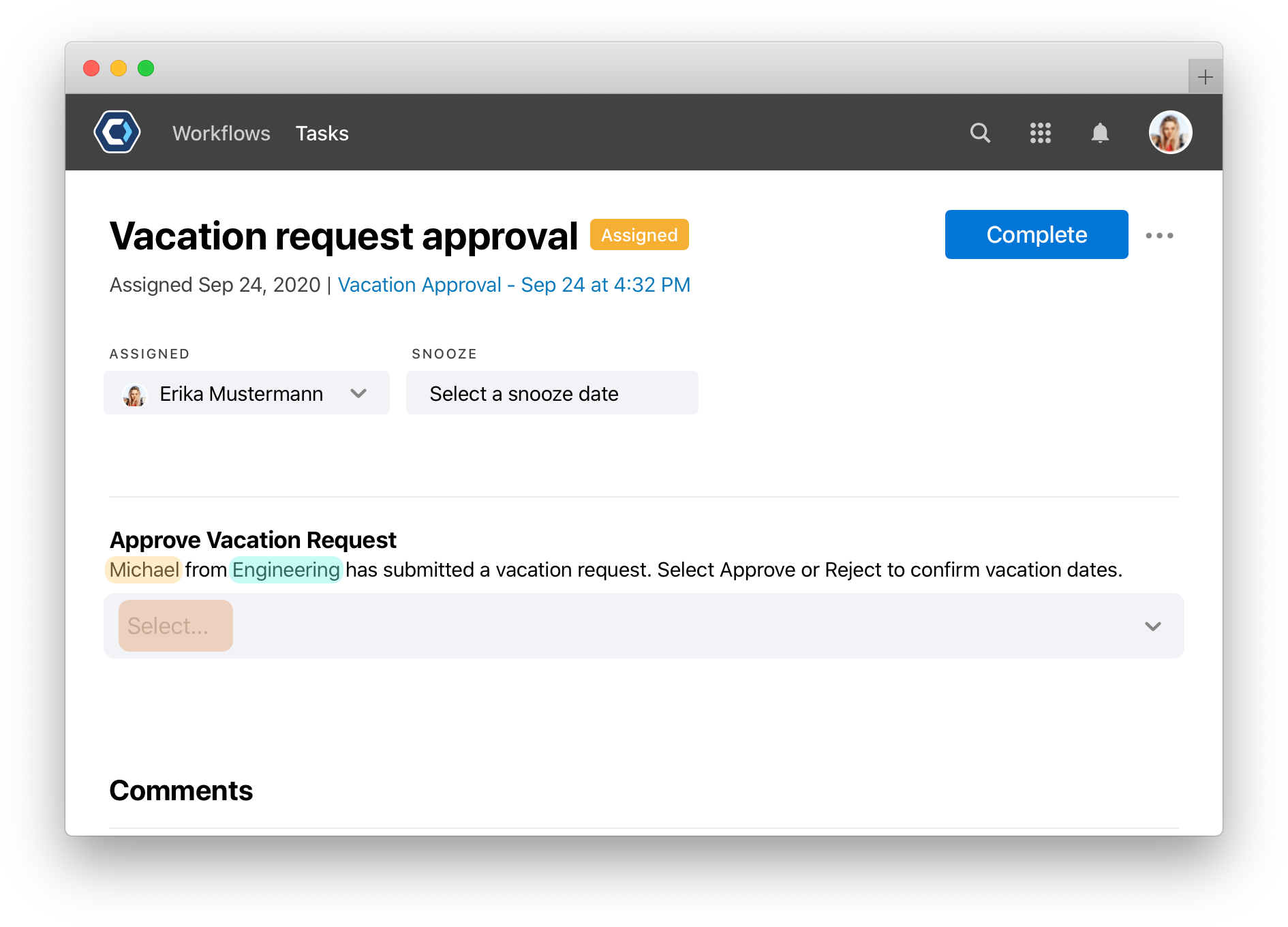This screenshot has width=1288, height=927.
Task: Click the Comments heading
Action: pos(181,791)
